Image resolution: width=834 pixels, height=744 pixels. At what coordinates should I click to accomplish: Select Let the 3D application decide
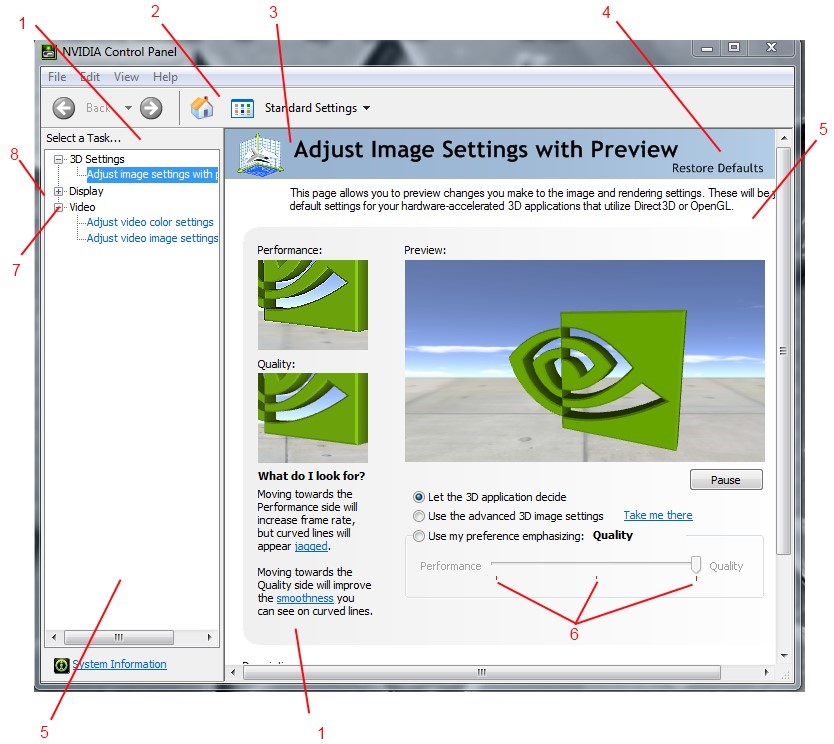tap(418, 497)
